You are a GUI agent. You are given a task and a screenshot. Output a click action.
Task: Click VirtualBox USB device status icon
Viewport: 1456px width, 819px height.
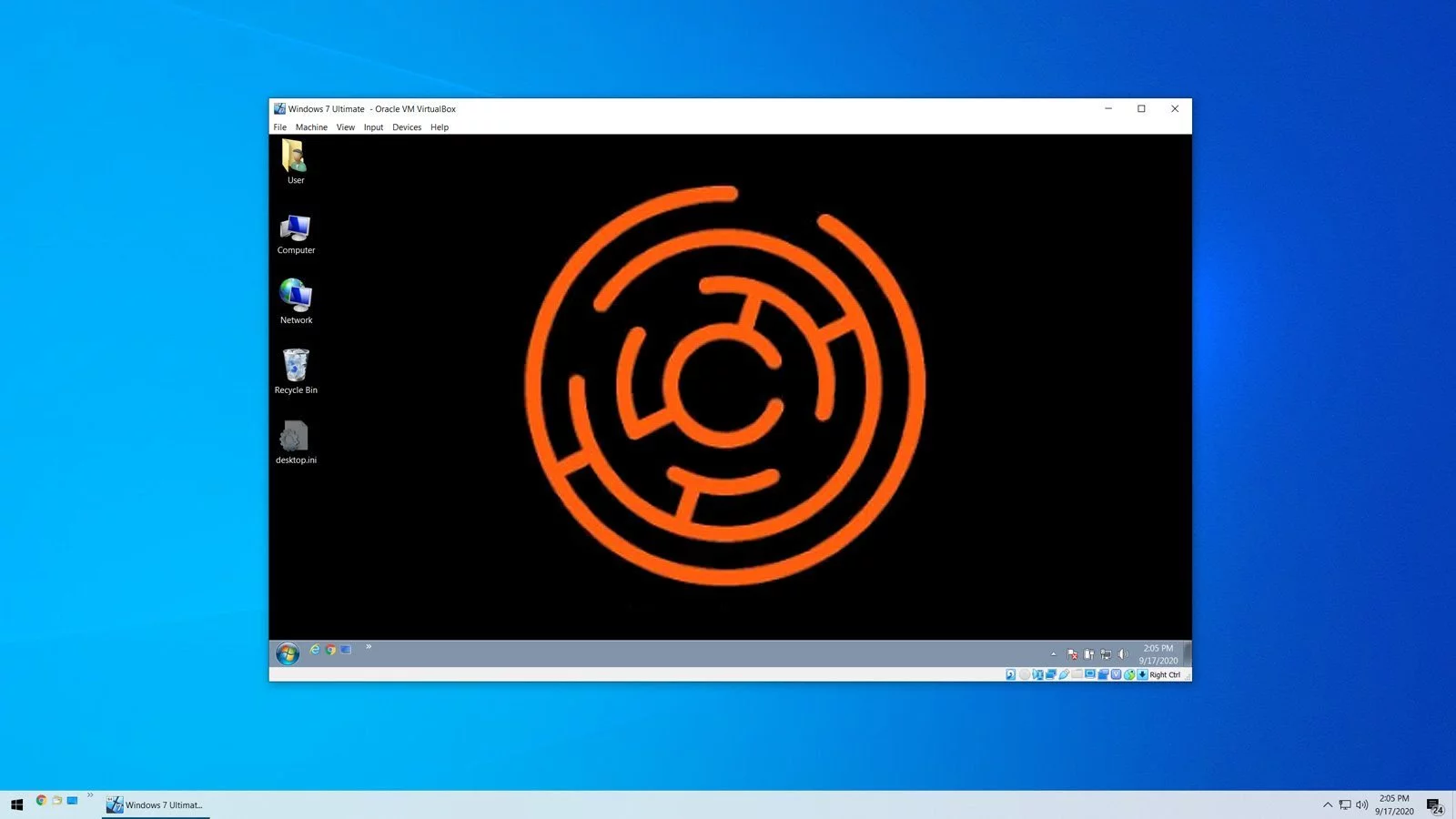1064,674
